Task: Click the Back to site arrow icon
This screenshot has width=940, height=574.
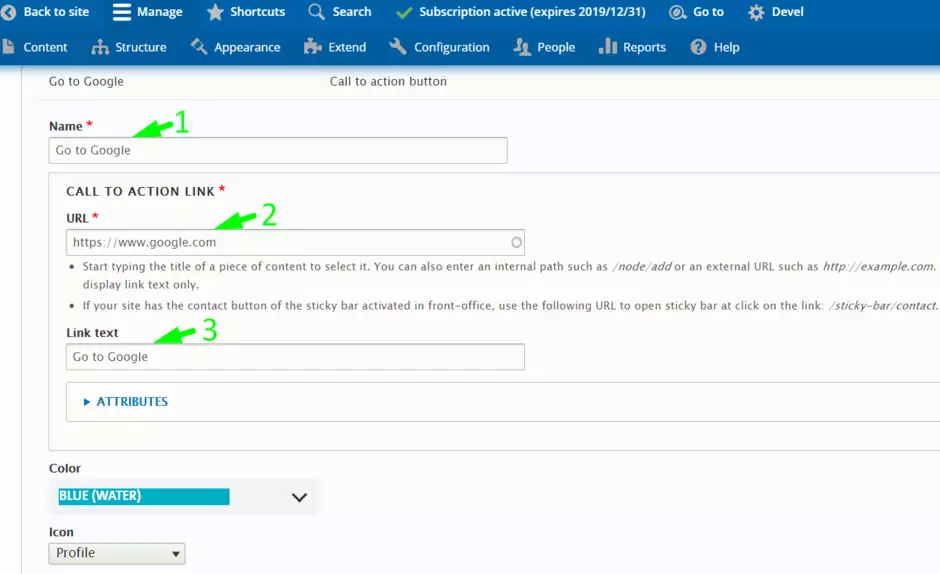Action: point(8,12)
